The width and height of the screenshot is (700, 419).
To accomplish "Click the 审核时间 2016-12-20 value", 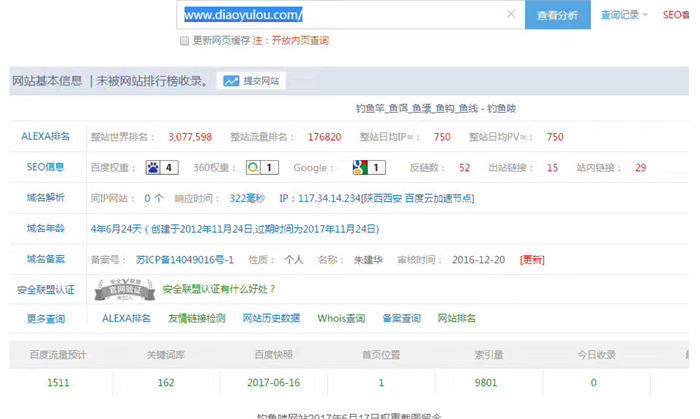I will (479, 260).
